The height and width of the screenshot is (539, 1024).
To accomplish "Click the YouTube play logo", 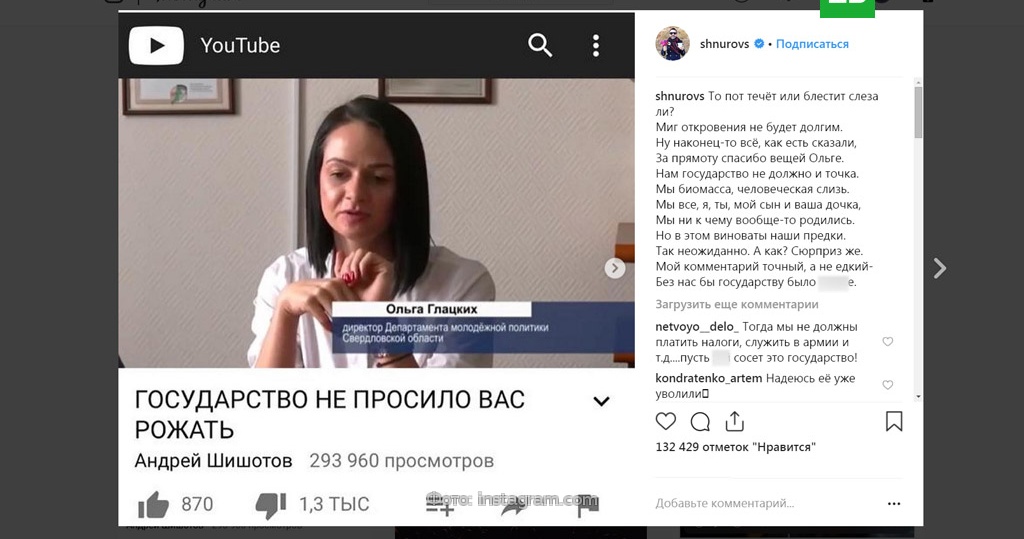I will pyautogui.click(x=157, y=45).
